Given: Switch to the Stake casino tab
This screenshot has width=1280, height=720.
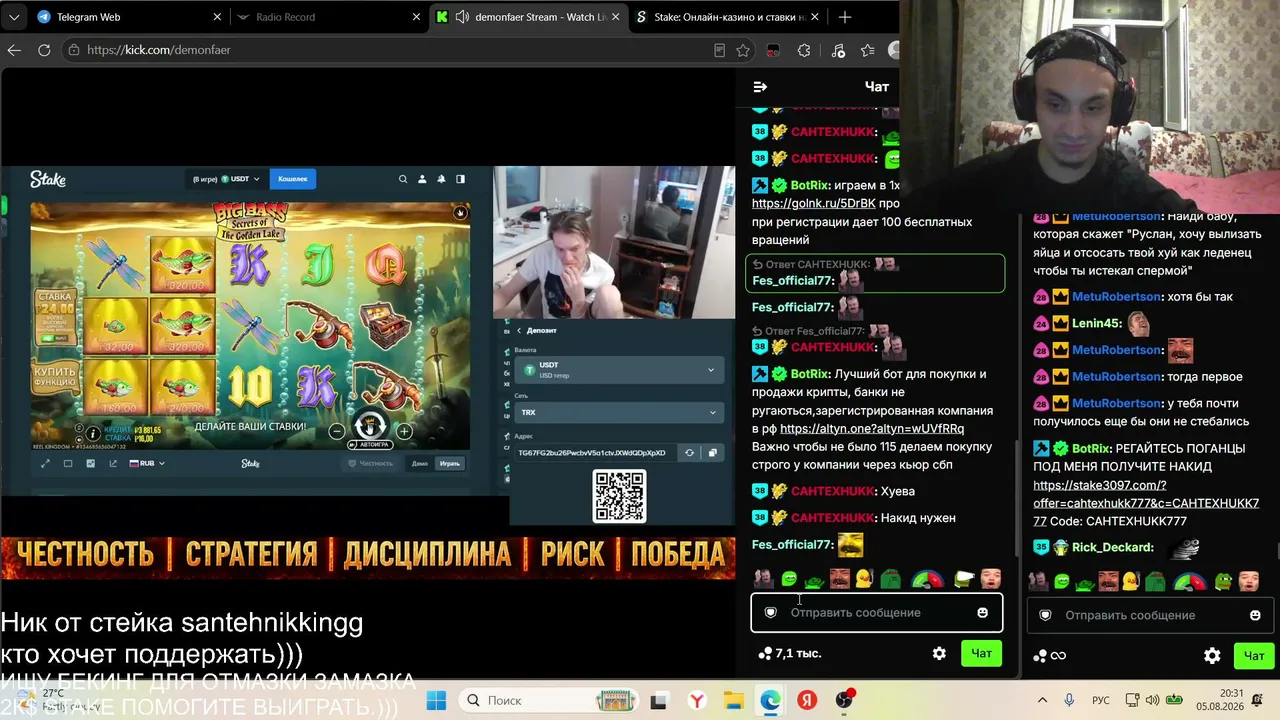Looking at the screenshot, I should [728, 17].
